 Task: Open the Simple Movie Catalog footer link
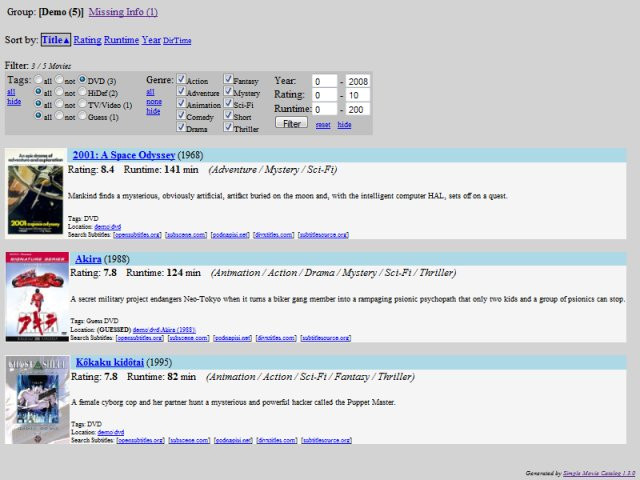[599, 473]
